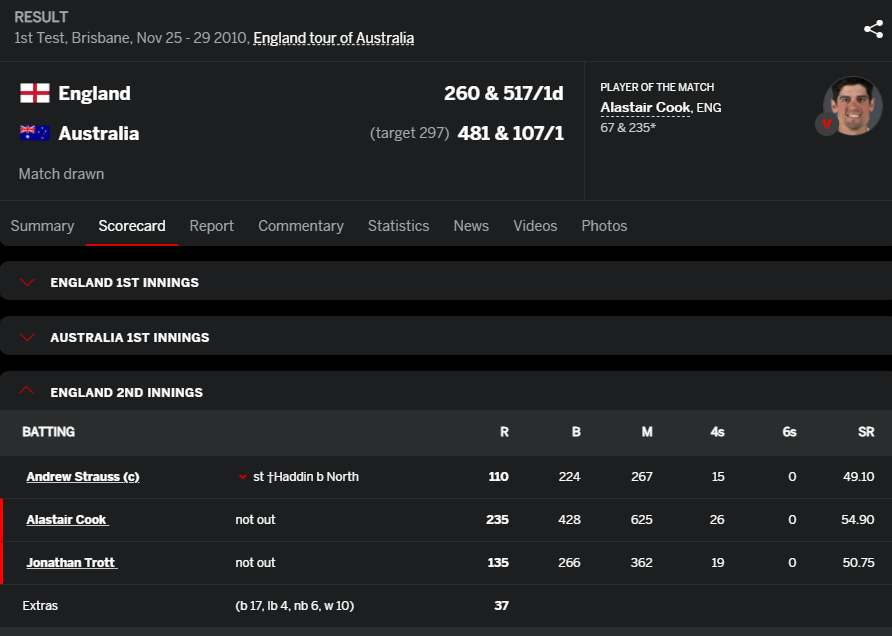Click the red badge on Cook's photo
The width and height of the screenshot is (892, 636).
click(x=826, y=123)
